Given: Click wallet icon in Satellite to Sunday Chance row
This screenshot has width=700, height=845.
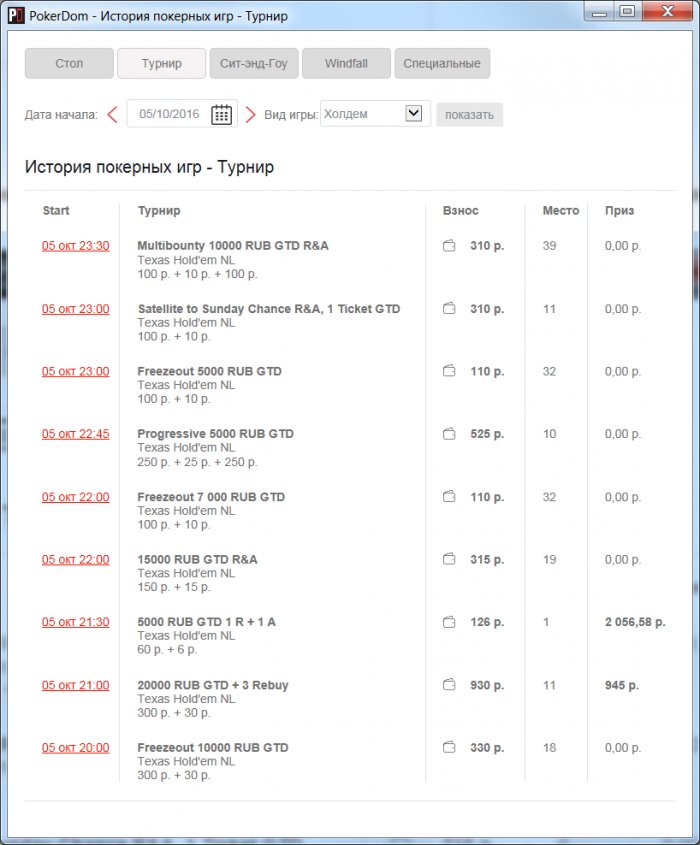Looking at the screenshot, I should 449,308.
